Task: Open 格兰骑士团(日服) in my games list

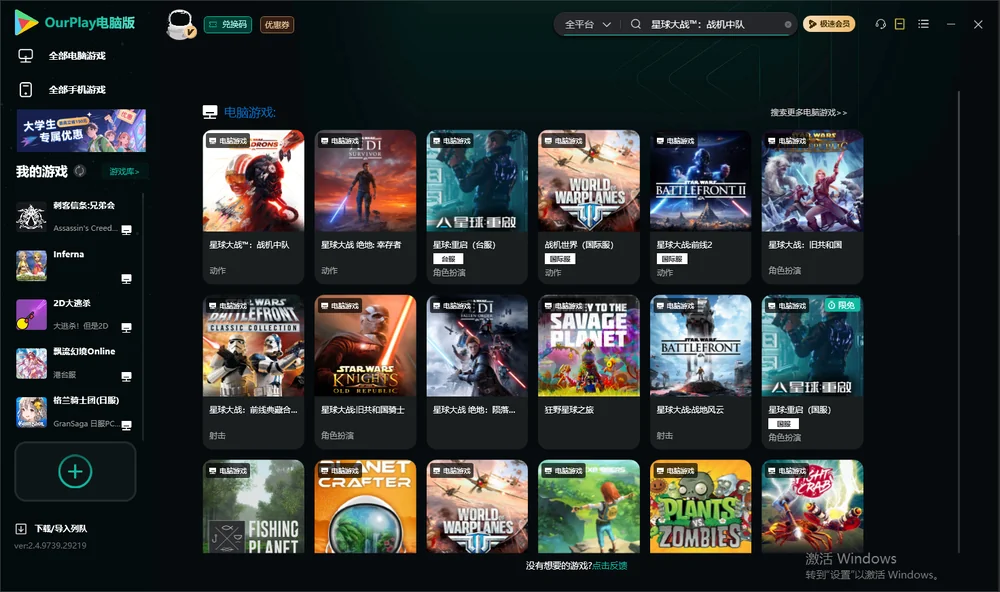Action: [74, 412]
